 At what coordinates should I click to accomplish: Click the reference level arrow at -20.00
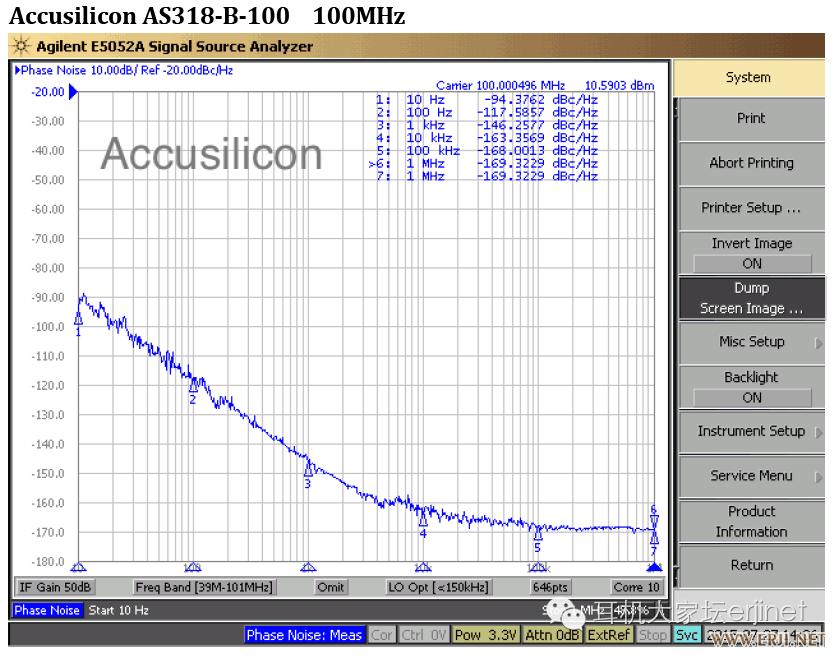coord(73,92)
